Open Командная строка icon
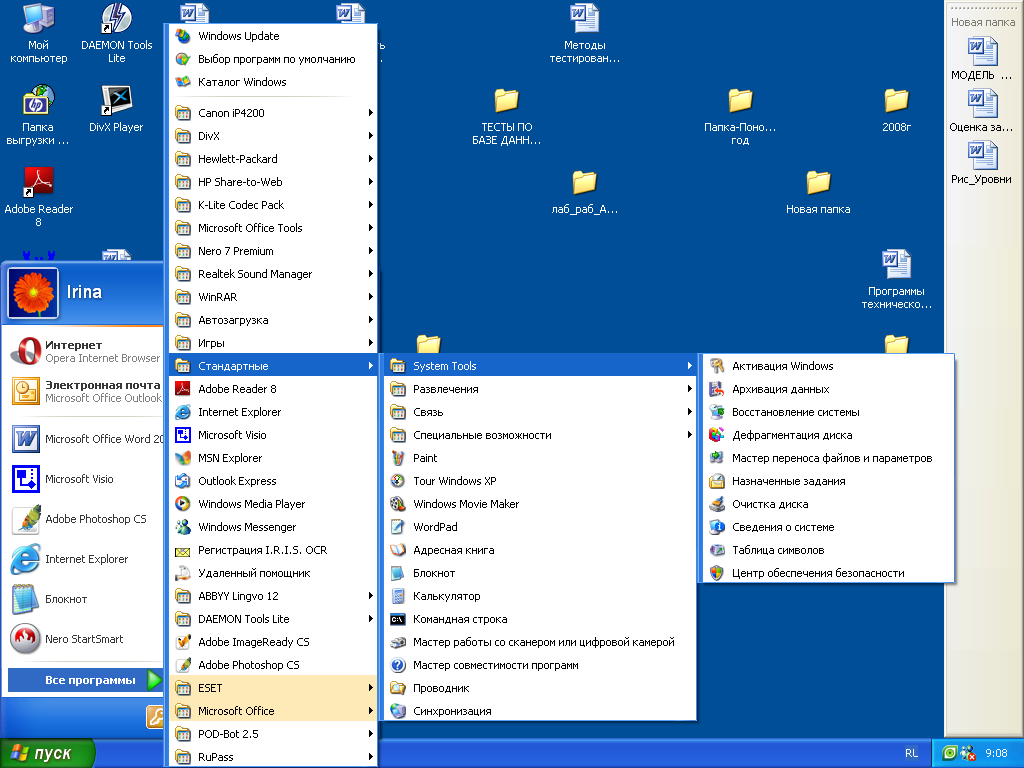The width and height of the screenshot is (1024, 768). [398, 619]
